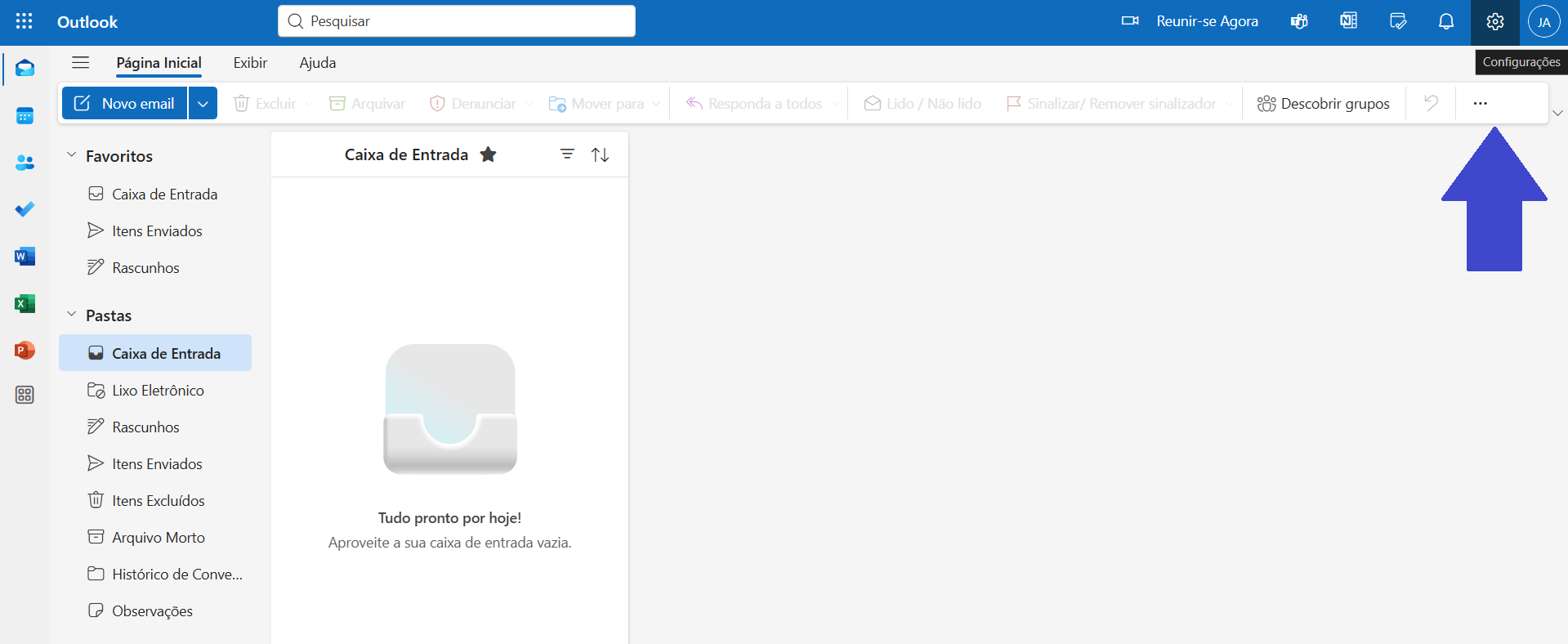Image resolution: width=1568 pixels, height=644 pixels.
Task: Click the Pesquisar search field
Action: [x=466, y=21]
